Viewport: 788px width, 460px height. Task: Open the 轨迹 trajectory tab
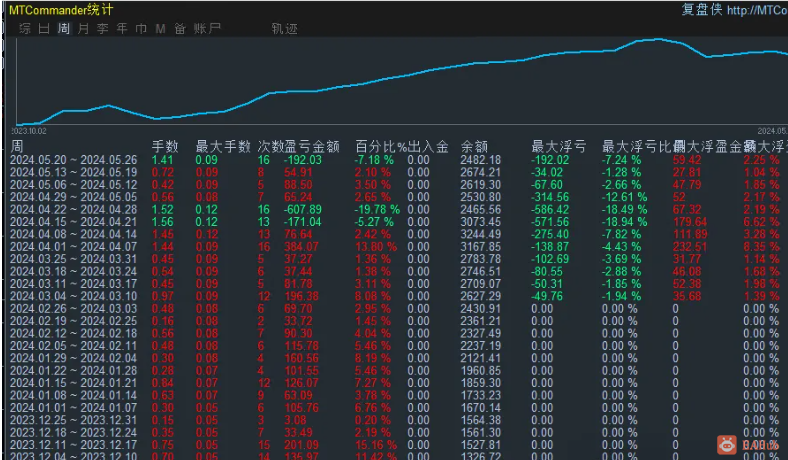[284, 29]
